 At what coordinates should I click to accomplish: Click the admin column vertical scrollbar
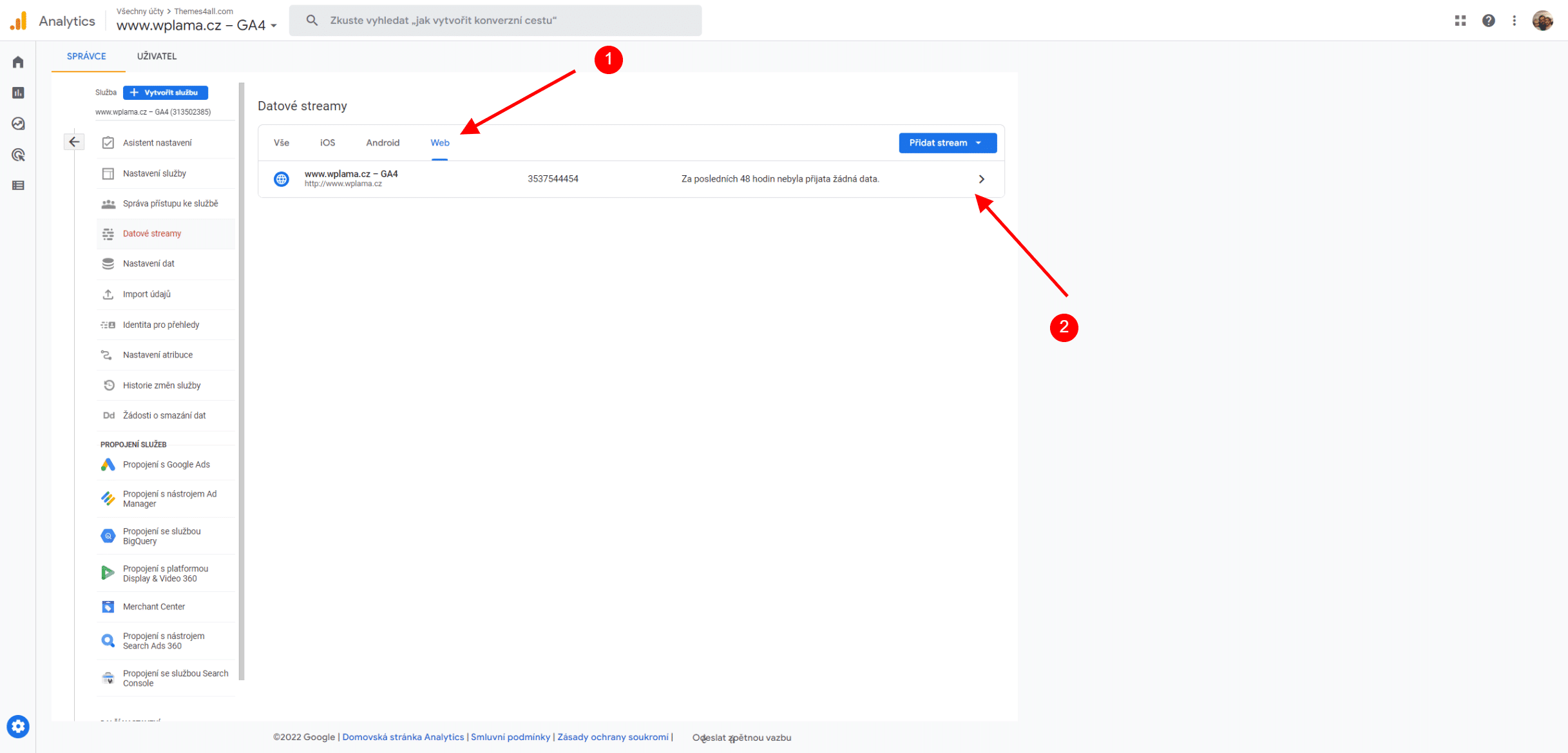click(x=242, y=380)
